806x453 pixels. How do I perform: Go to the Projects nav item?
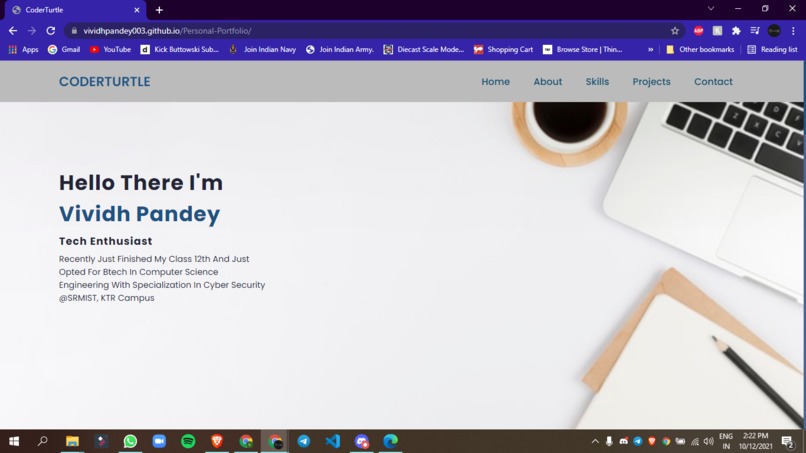click(x=651, y=82)
